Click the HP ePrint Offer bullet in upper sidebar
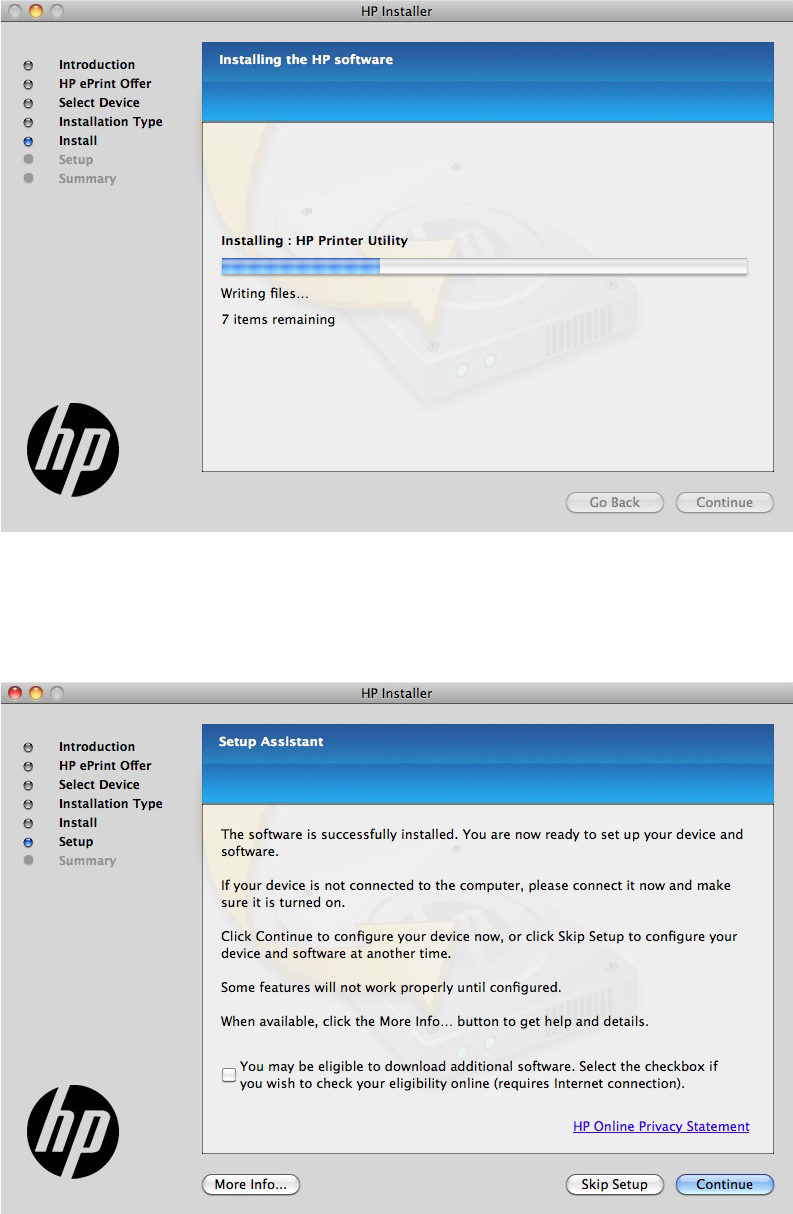 click(x=28, y=84)
